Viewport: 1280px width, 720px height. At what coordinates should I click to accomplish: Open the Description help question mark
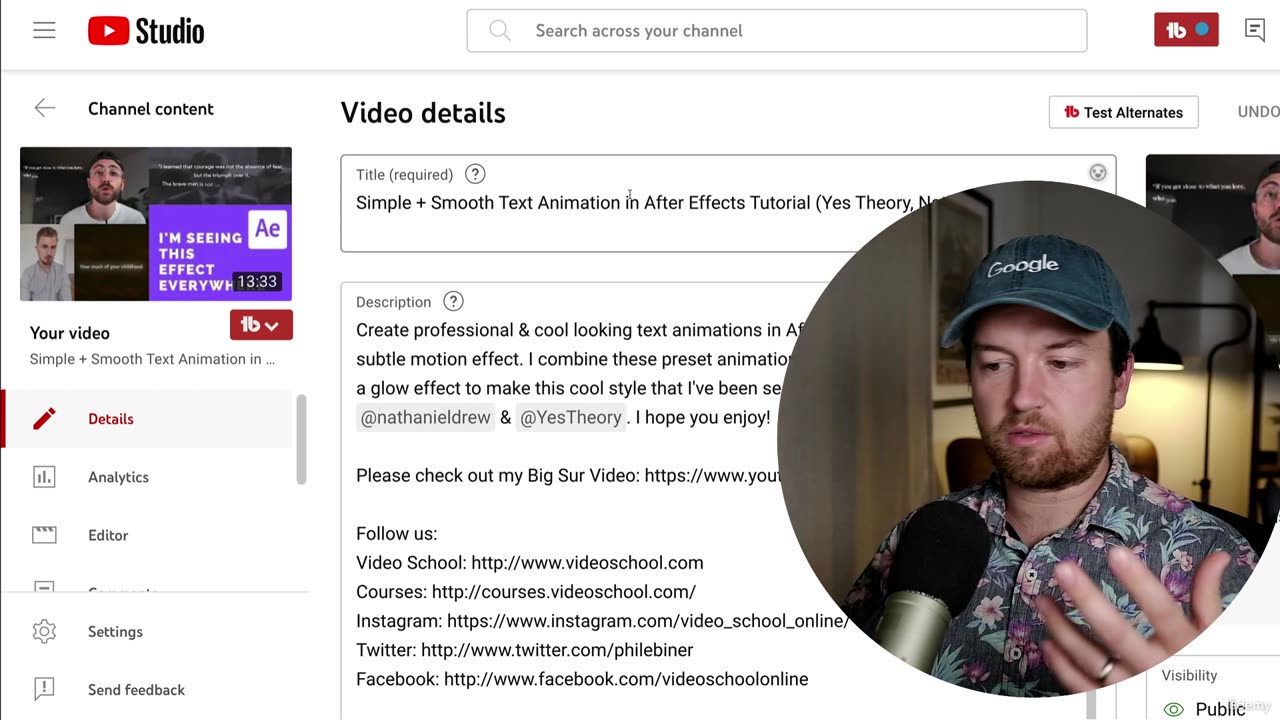[453, 301]
